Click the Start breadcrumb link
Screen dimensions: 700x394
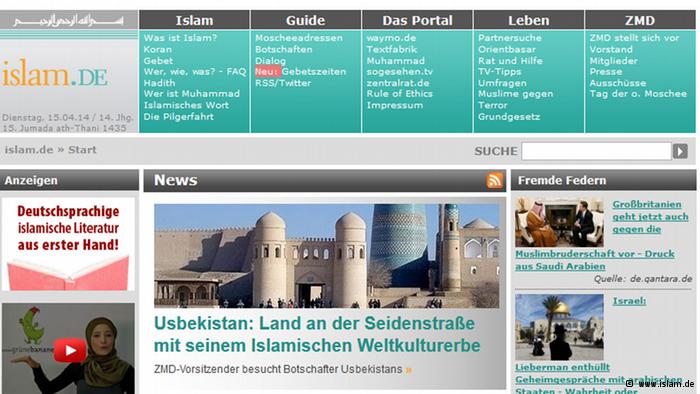(x=82, y=150)
